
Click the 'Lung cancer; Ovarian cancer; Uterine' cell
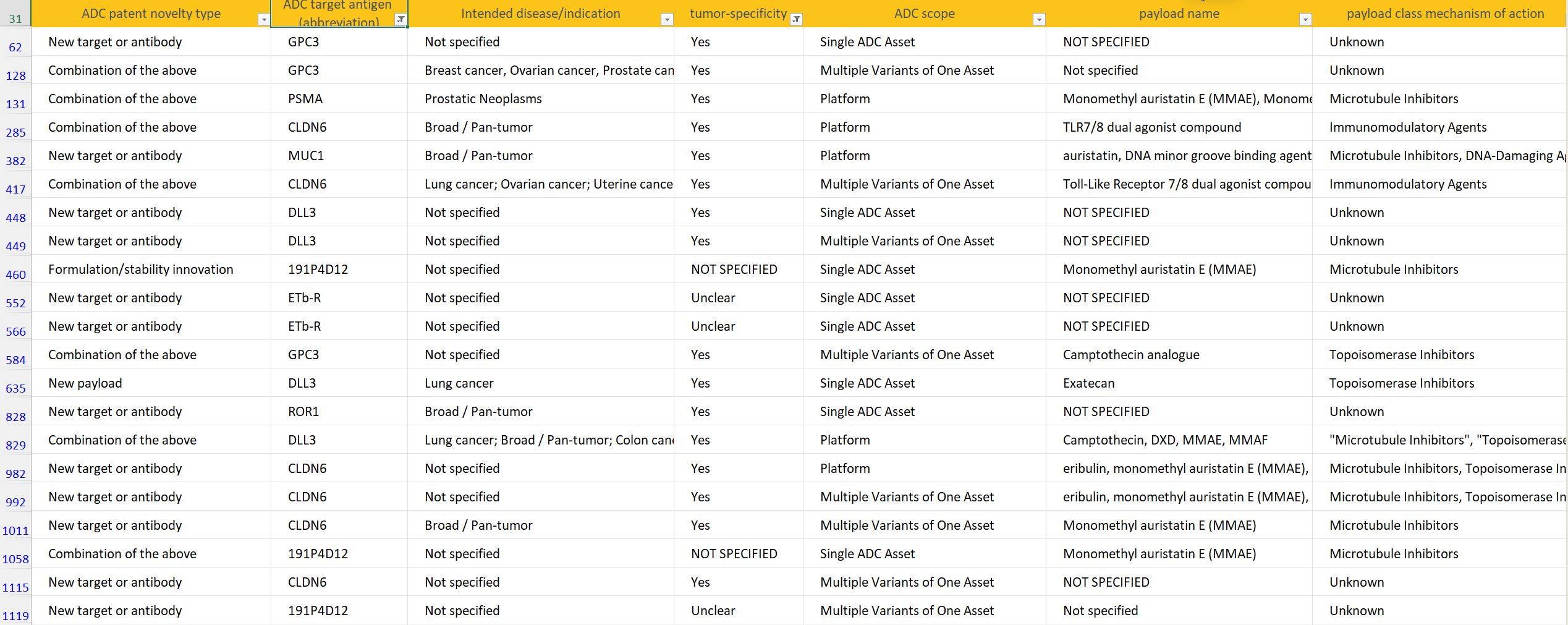point(541,184)
